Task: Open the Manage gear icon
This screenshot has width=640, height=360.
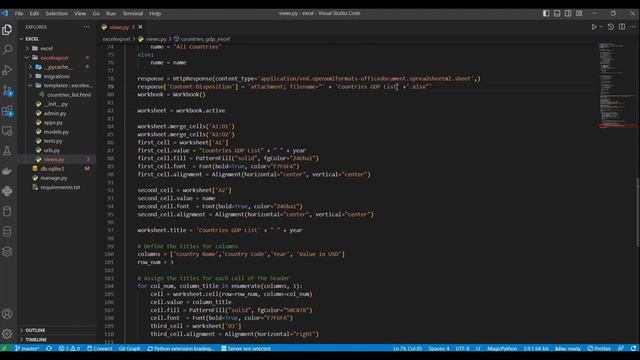Action: click(x=7, y=334)
